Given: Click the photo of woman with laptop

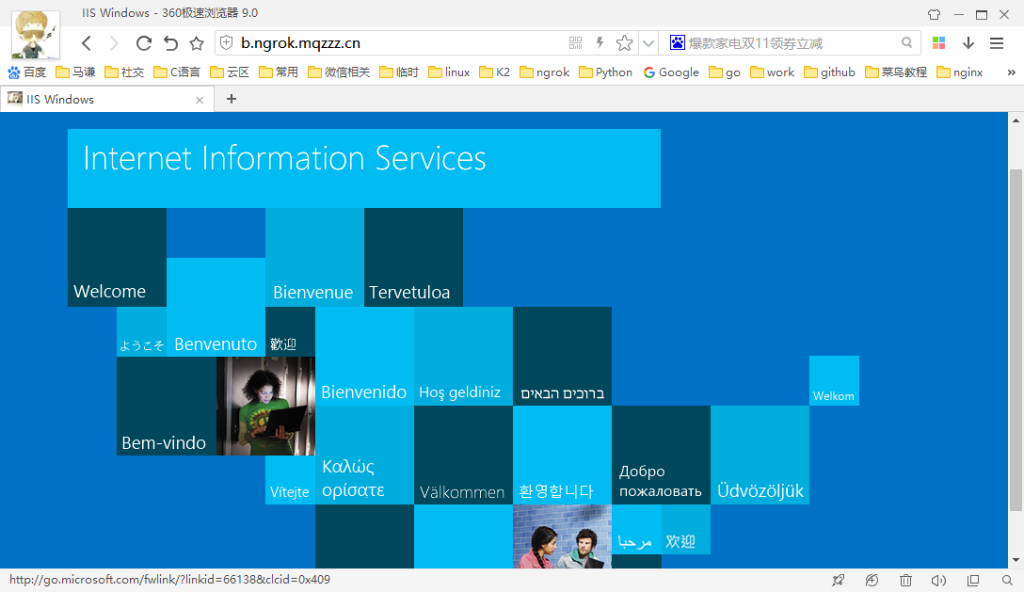Looking at the screenshot, I should pyautogui.click(x=266, y=406).
